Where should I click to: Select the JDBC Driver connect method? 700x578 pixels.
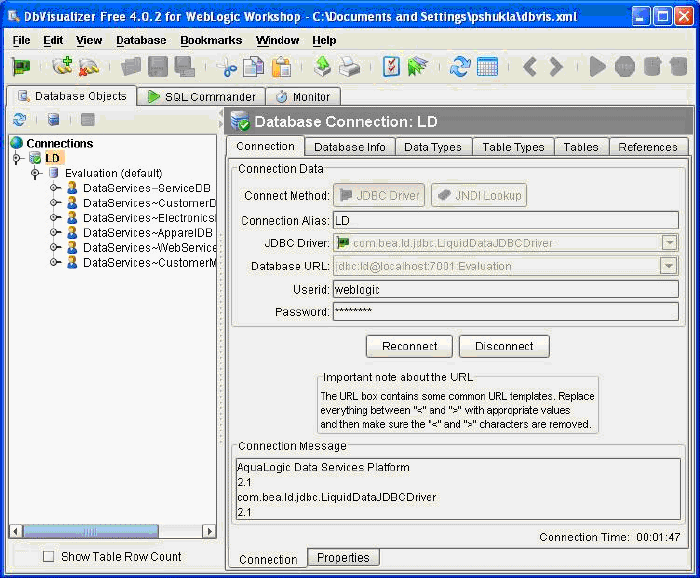coord(379,195)
